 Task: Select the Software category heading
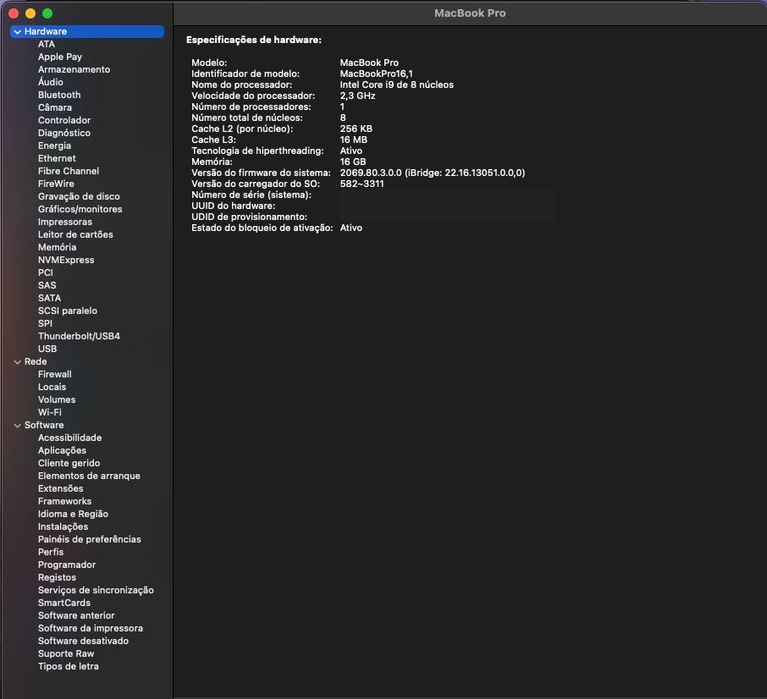pyautogui.click(x=44, y=425)
